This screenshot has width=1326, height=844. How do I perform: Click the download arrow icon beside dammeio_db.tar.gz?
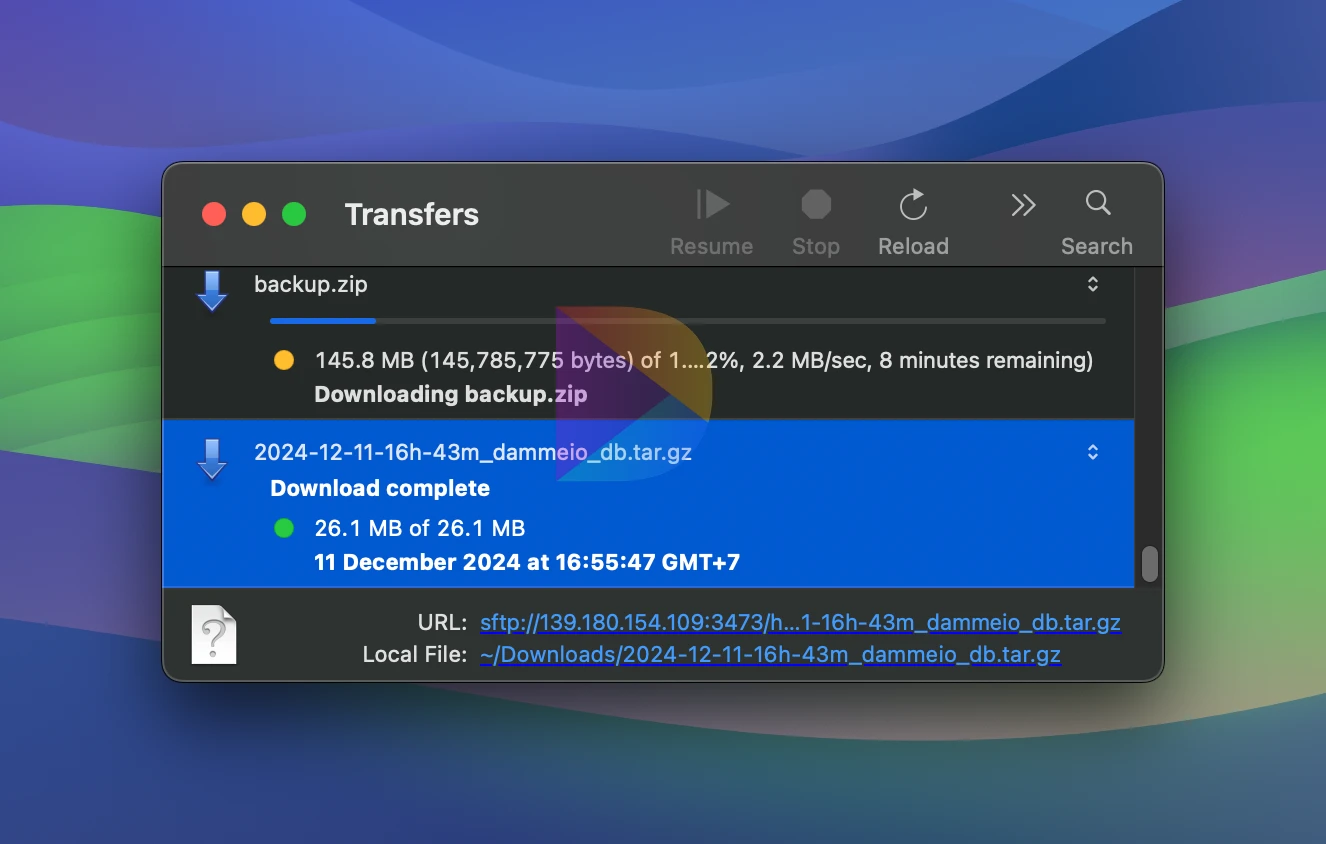pos(212,459)
